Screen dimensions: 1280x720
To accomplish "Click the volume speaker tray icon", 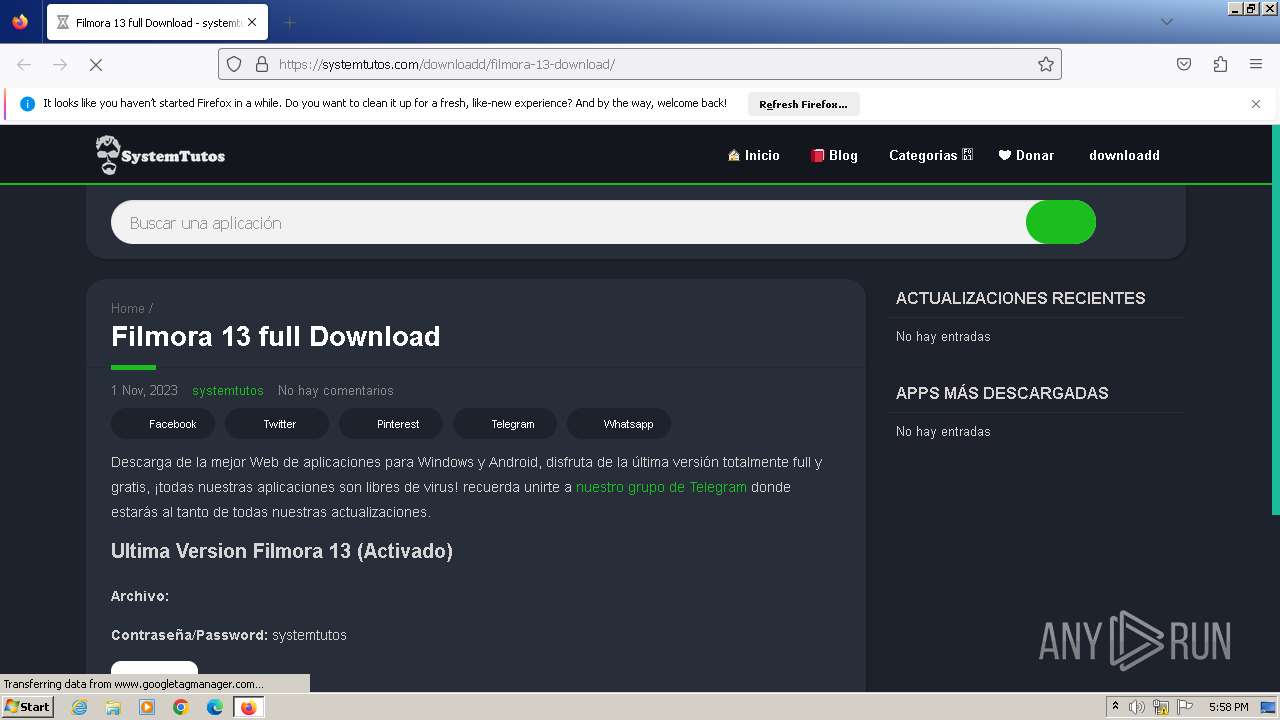I will click(x=1137, y=707).
